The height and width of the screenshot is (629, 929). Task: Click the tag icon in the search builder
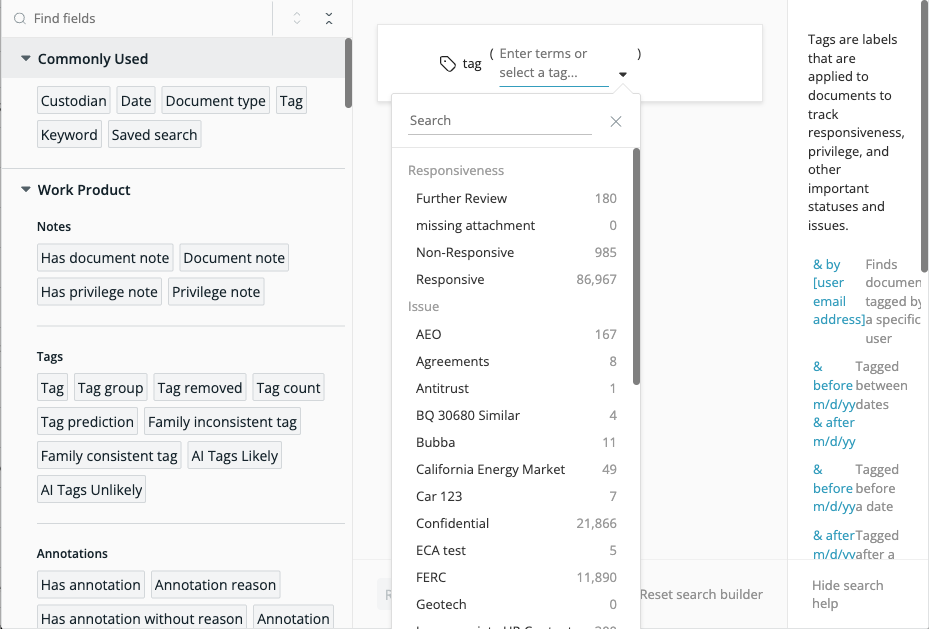point(448,63)
